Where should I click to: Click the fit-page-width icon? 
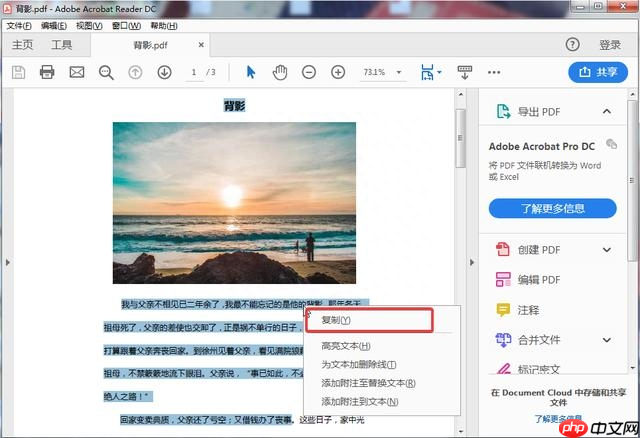[427, 72]
